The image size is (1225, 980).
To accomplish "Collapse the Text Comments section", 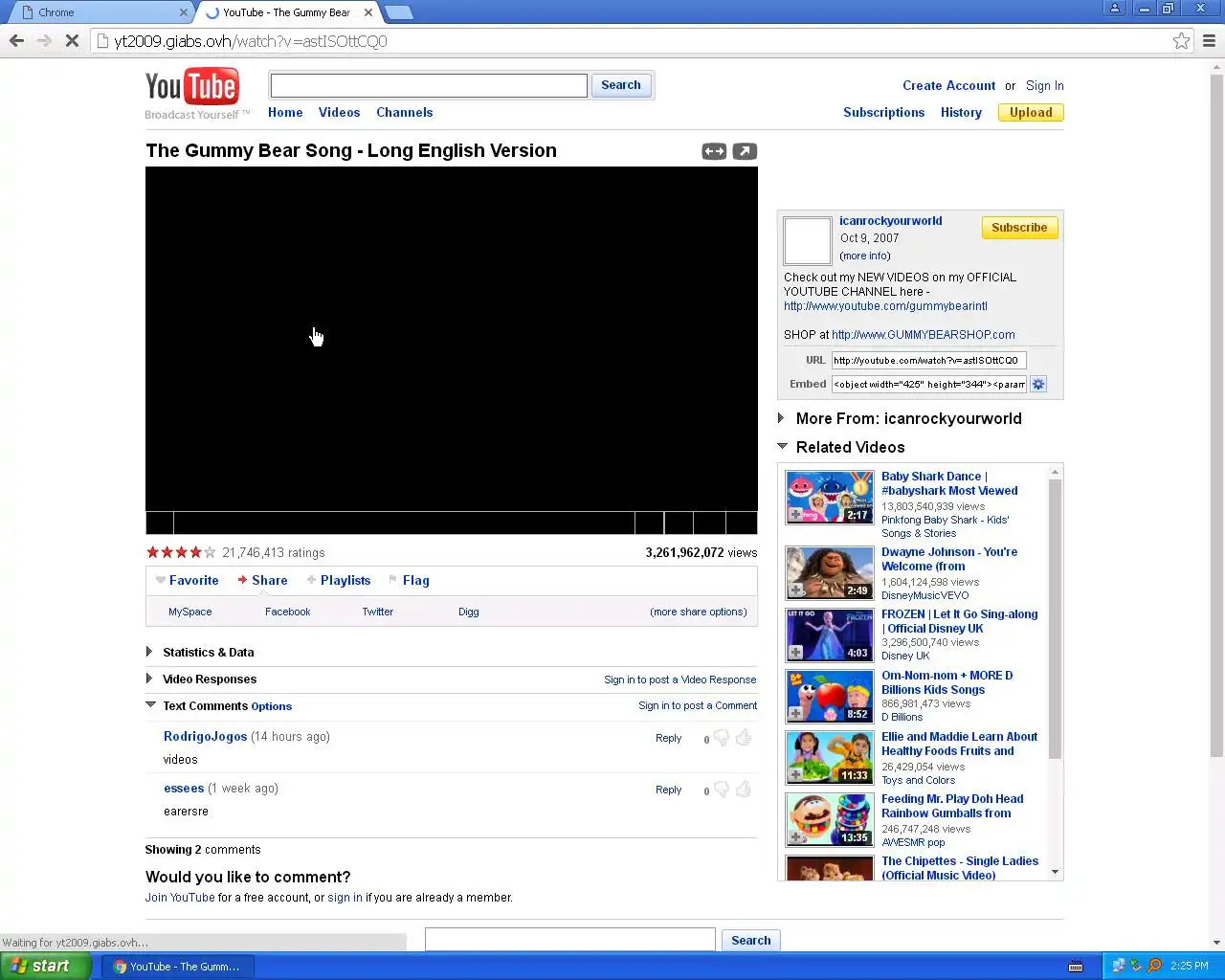I will coord(150,704).
